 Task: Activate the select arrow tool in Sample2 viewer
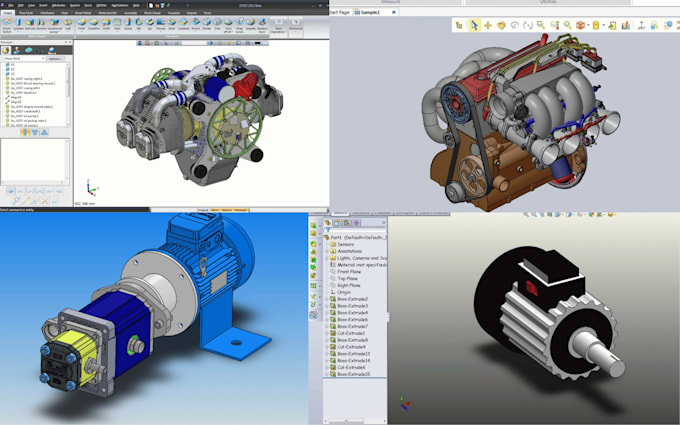(x=474, y=25)
